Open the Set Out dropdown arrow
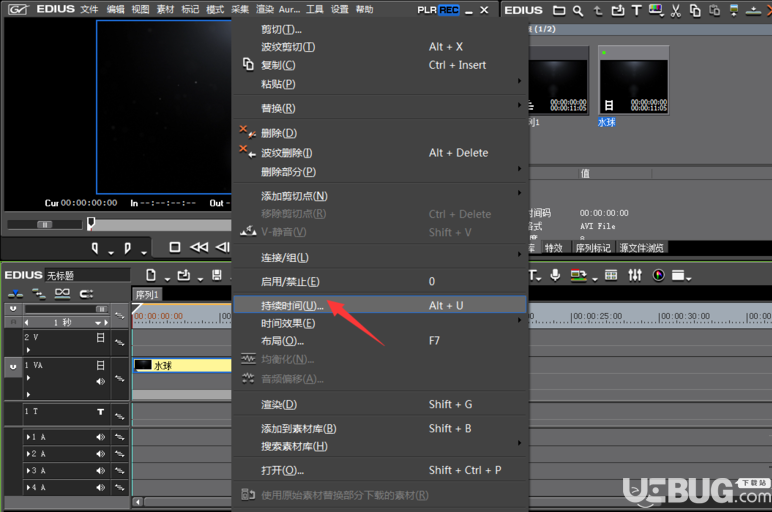 [x=144, y=253]
